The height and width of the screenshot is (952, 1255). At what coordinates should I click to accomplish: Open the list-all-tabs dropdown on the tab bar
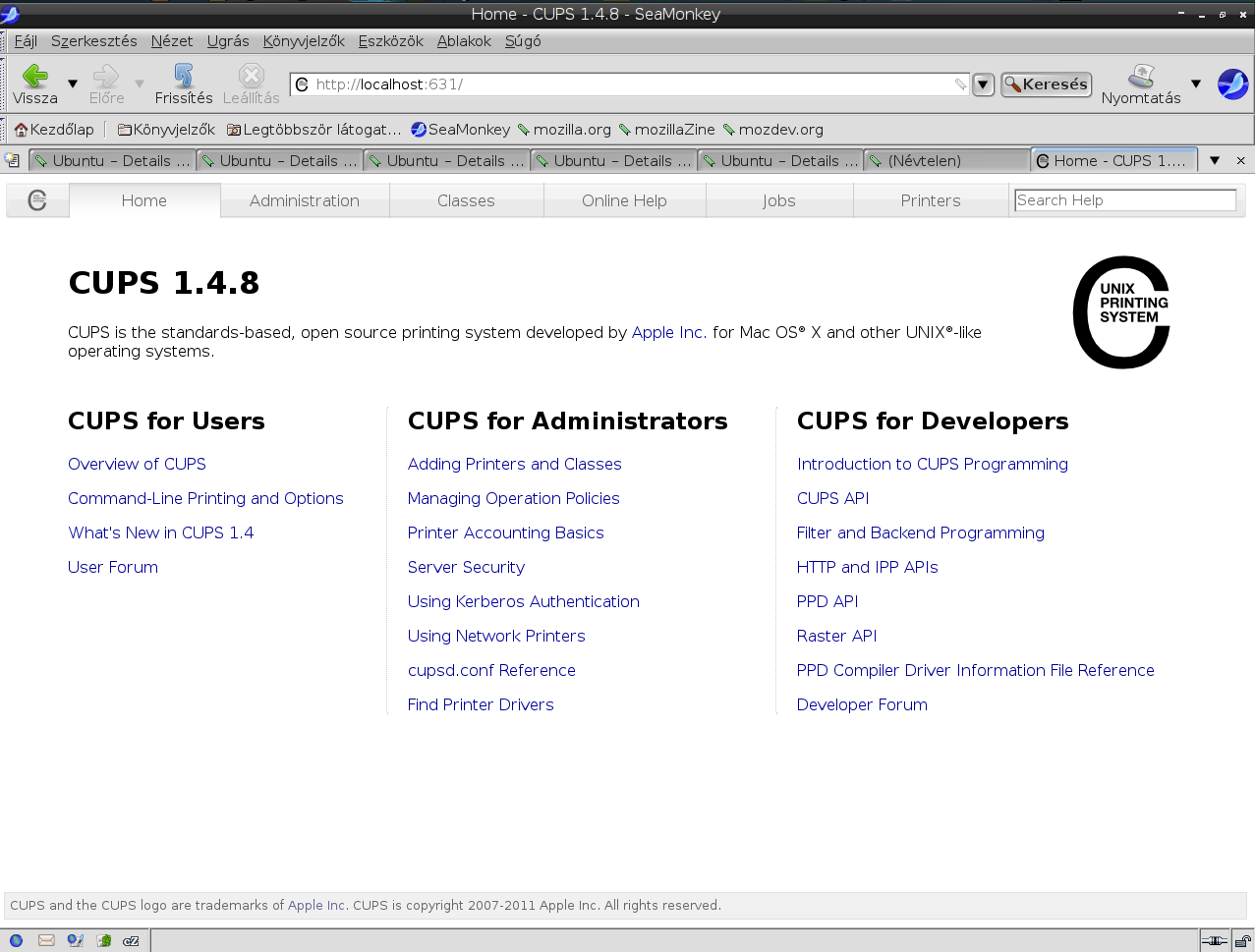click(x=1215, y=160)
